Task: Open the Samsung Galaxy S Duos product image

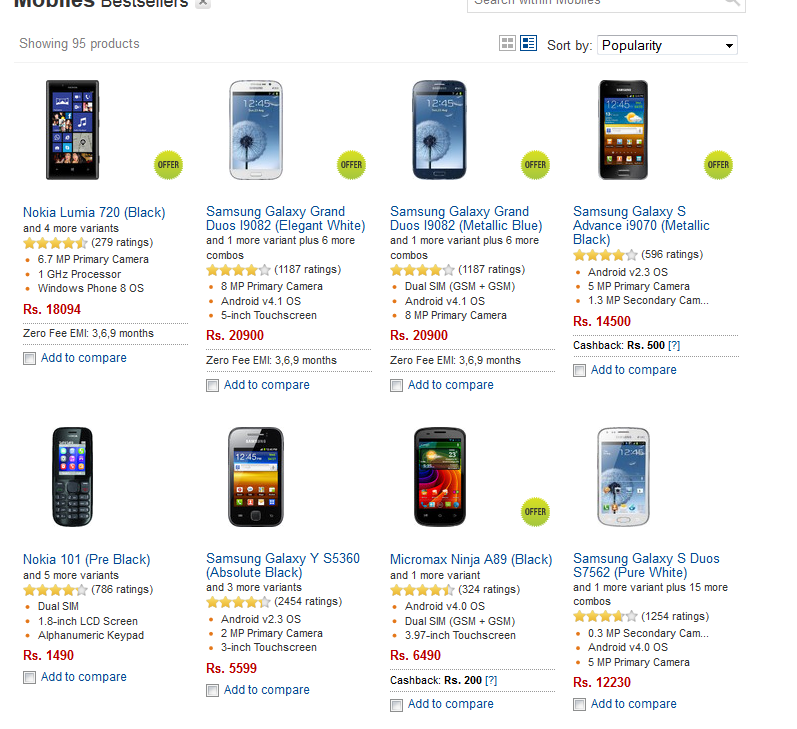Action: (x=623, y=477)
